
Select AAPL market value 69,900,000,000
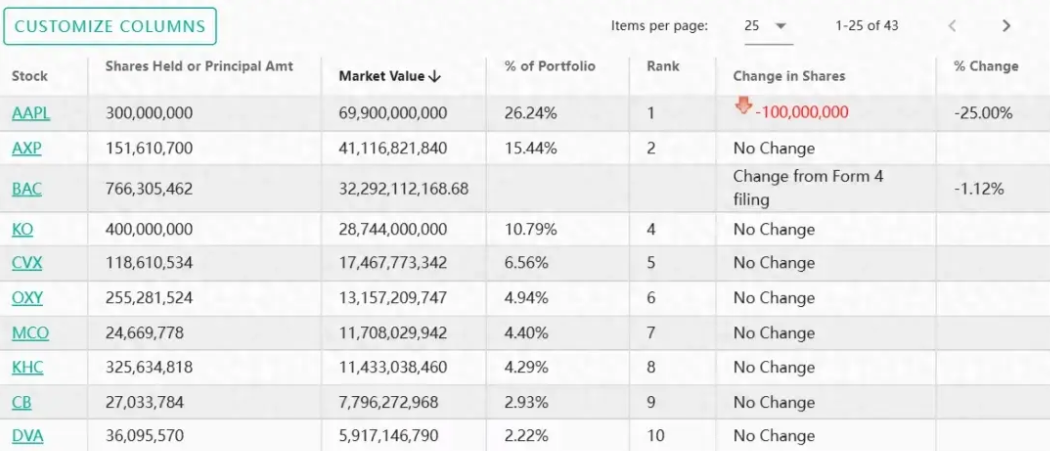392,113
